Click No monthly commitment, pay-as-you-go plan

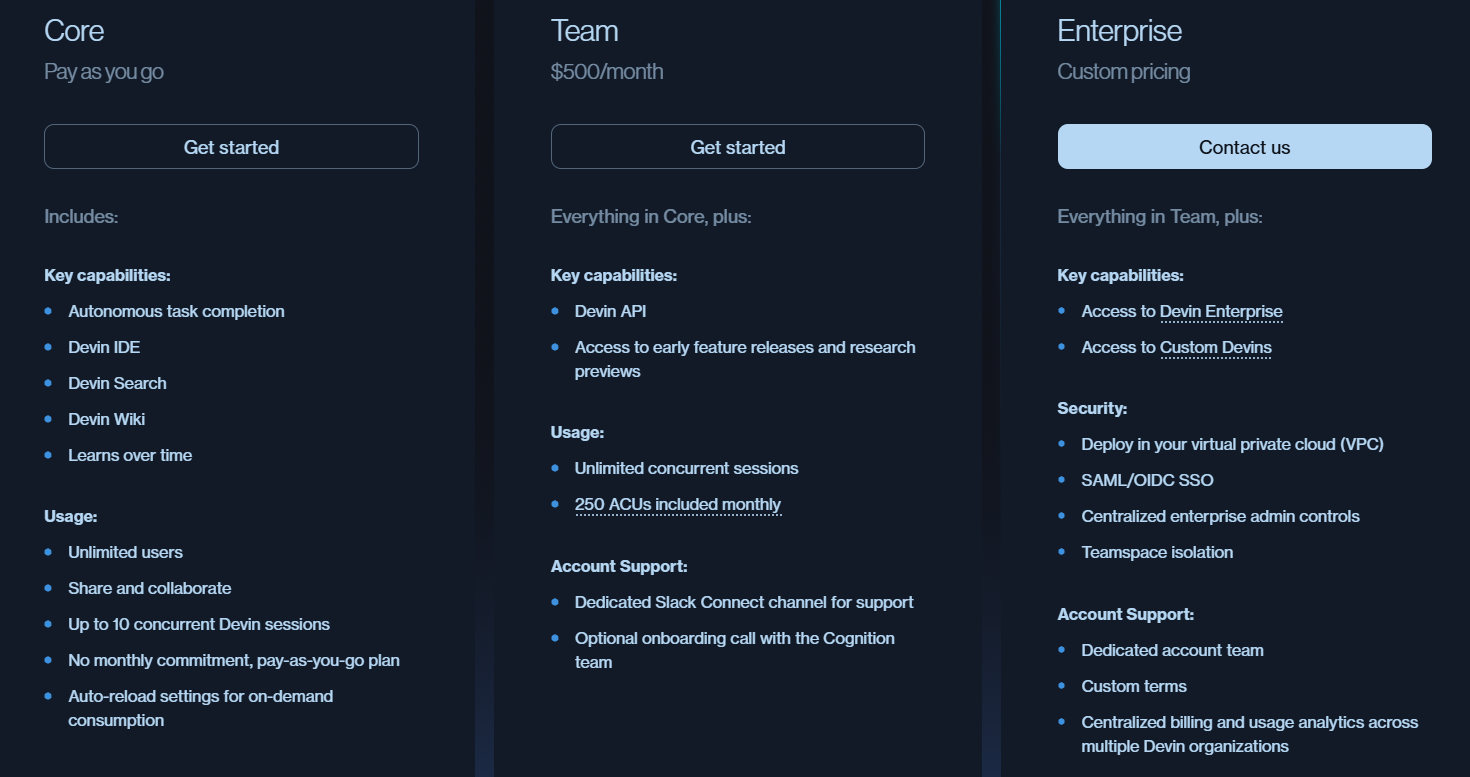pyautogui.click(x=234, y=660)
